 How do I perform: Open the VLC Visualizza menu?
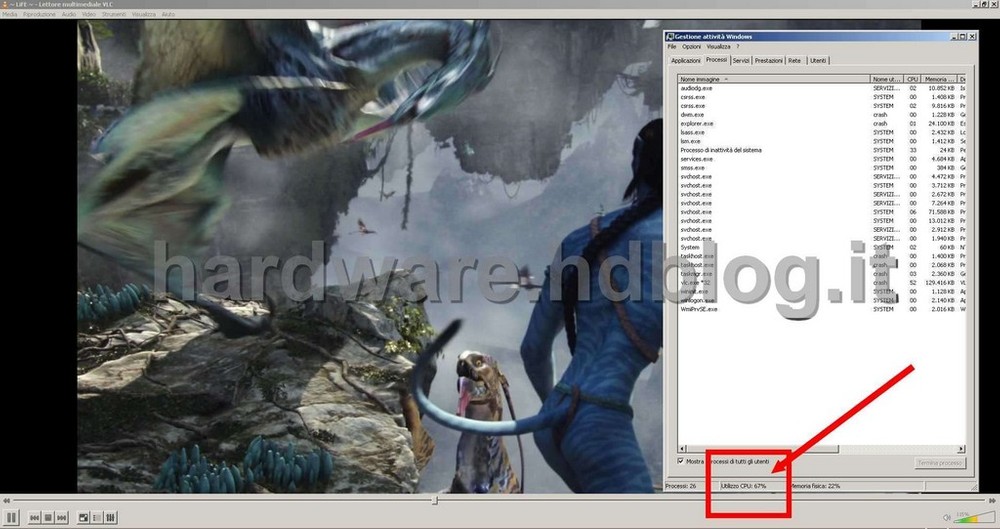[x=143, y=14]
